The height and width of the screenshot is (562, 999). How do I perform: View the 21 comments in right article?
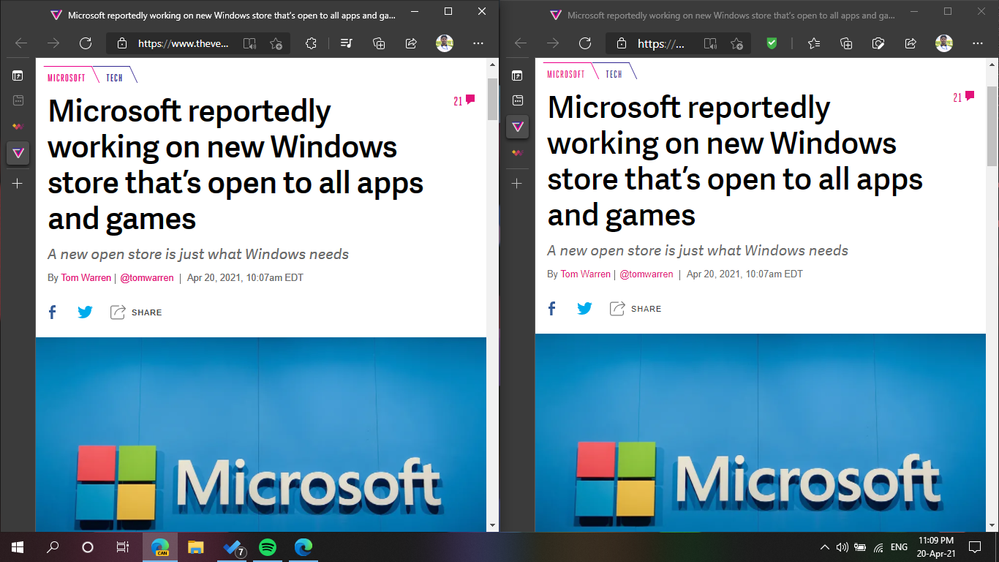click(963, 97)
